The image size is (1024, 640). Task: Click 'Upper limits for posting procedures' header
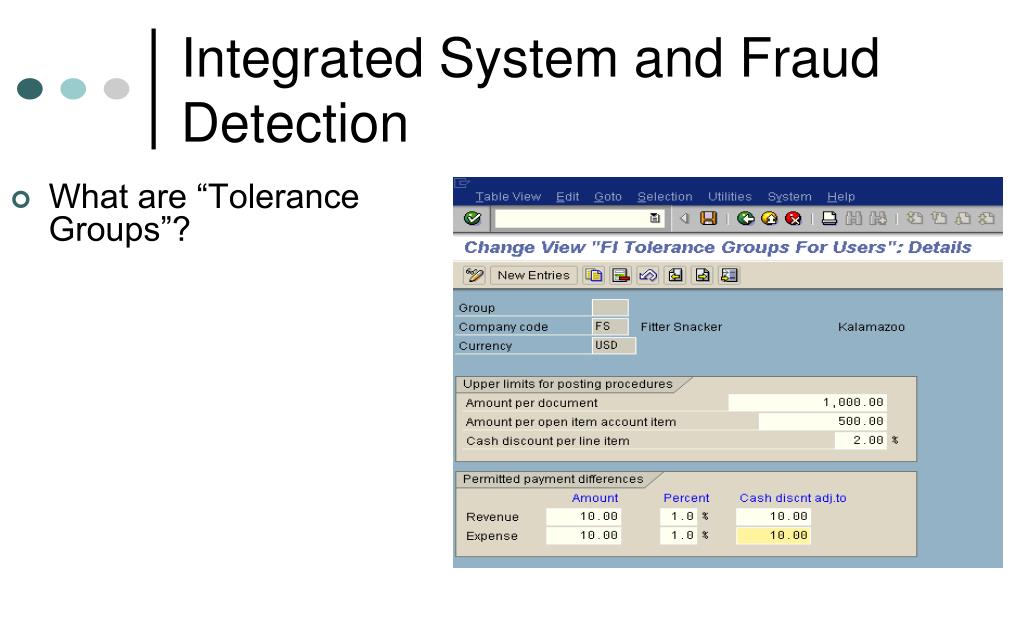click(568, 384)
